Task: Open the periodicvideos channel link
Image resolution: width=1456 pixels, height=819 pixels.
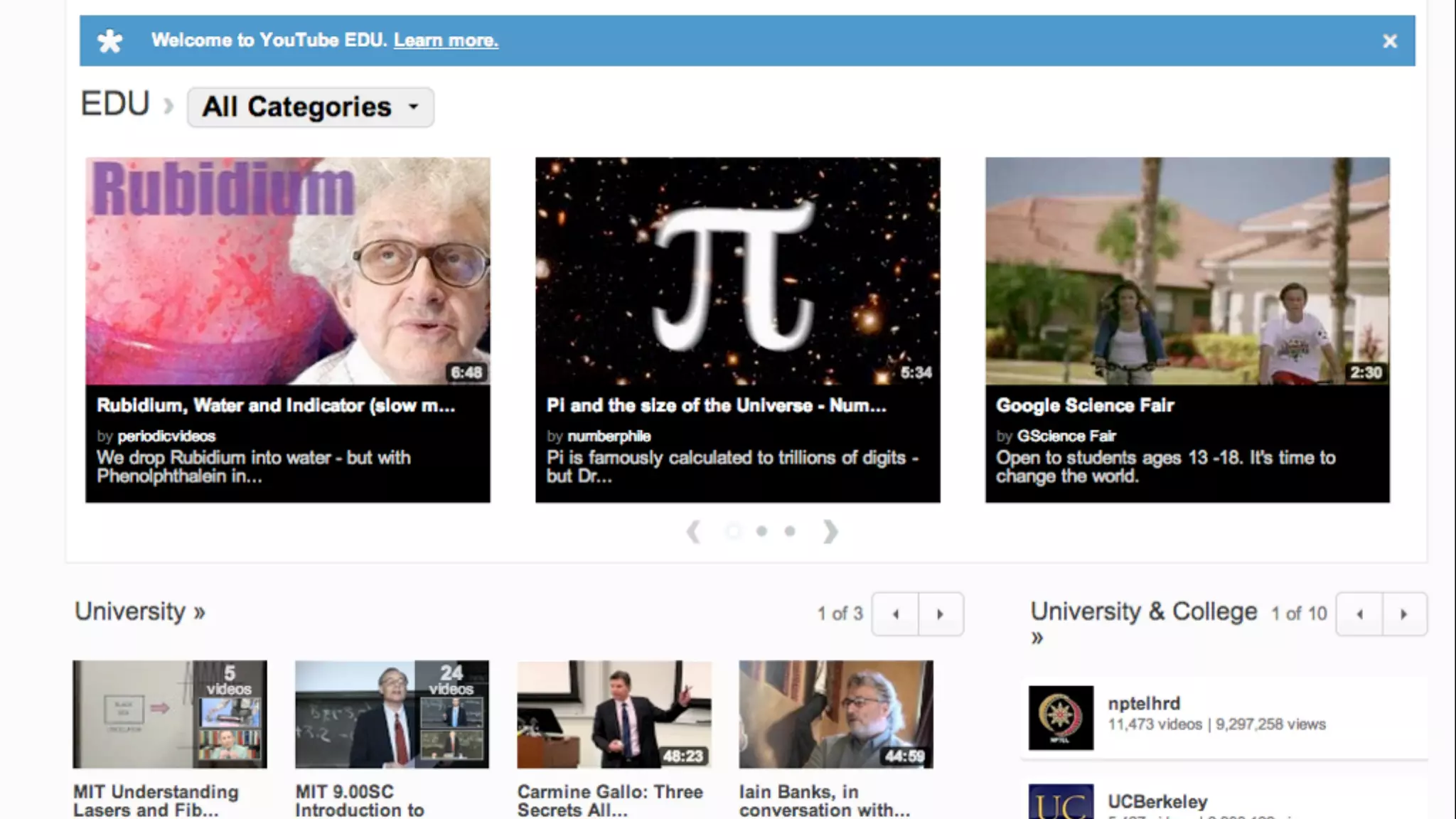Action: coord(166,437)
